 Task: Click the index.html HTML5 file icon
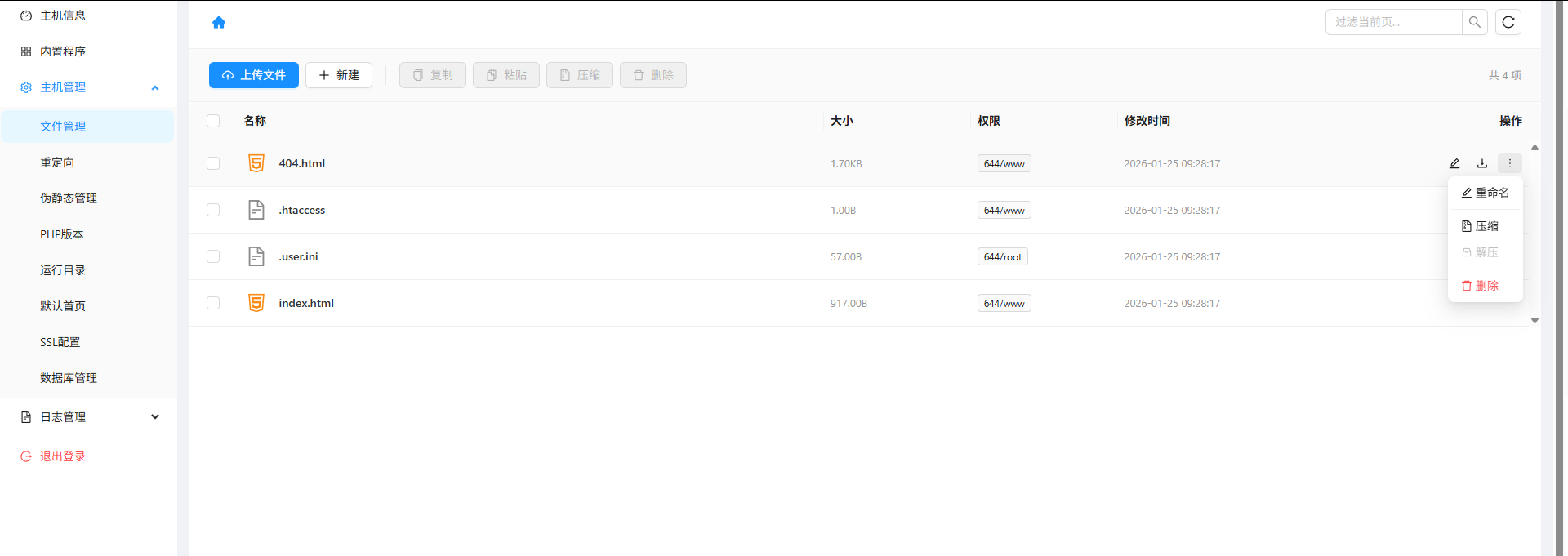(256, 303)
